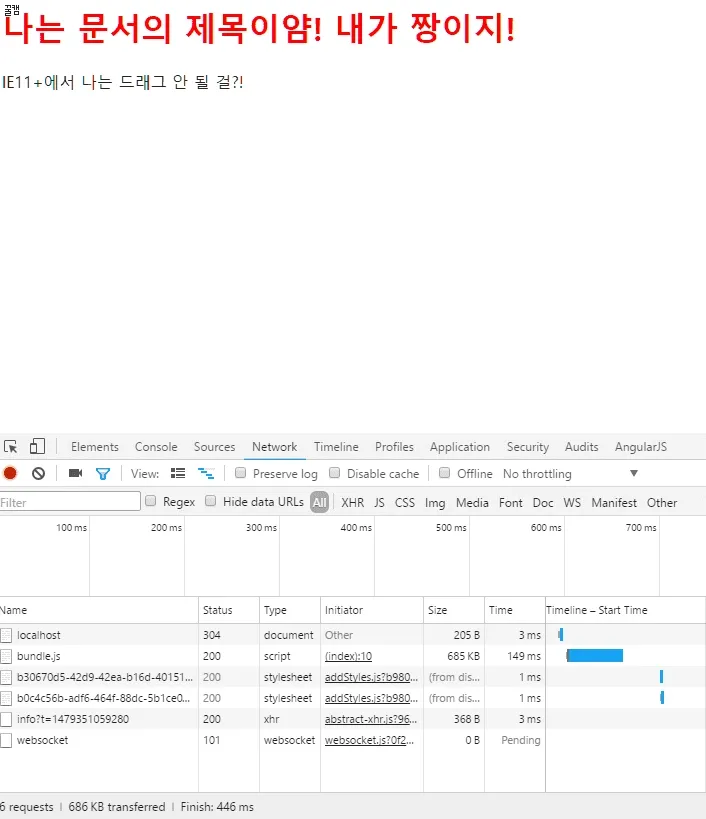
Task: Select the b30670d5-42d9 stylesheet request
Action: (x=104, y=677)
